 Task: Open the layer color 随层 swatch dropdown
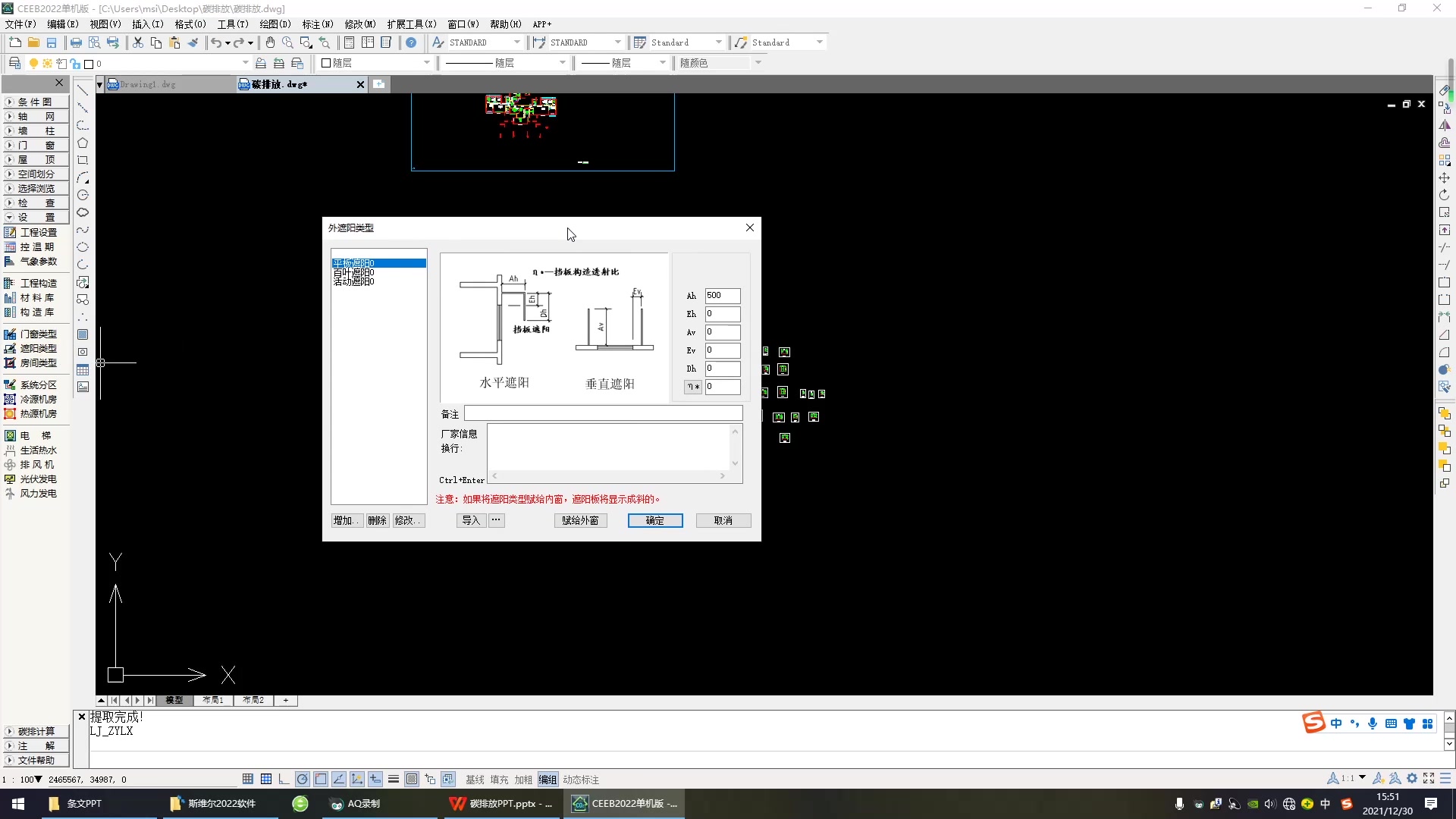click(x=426, y=63)
